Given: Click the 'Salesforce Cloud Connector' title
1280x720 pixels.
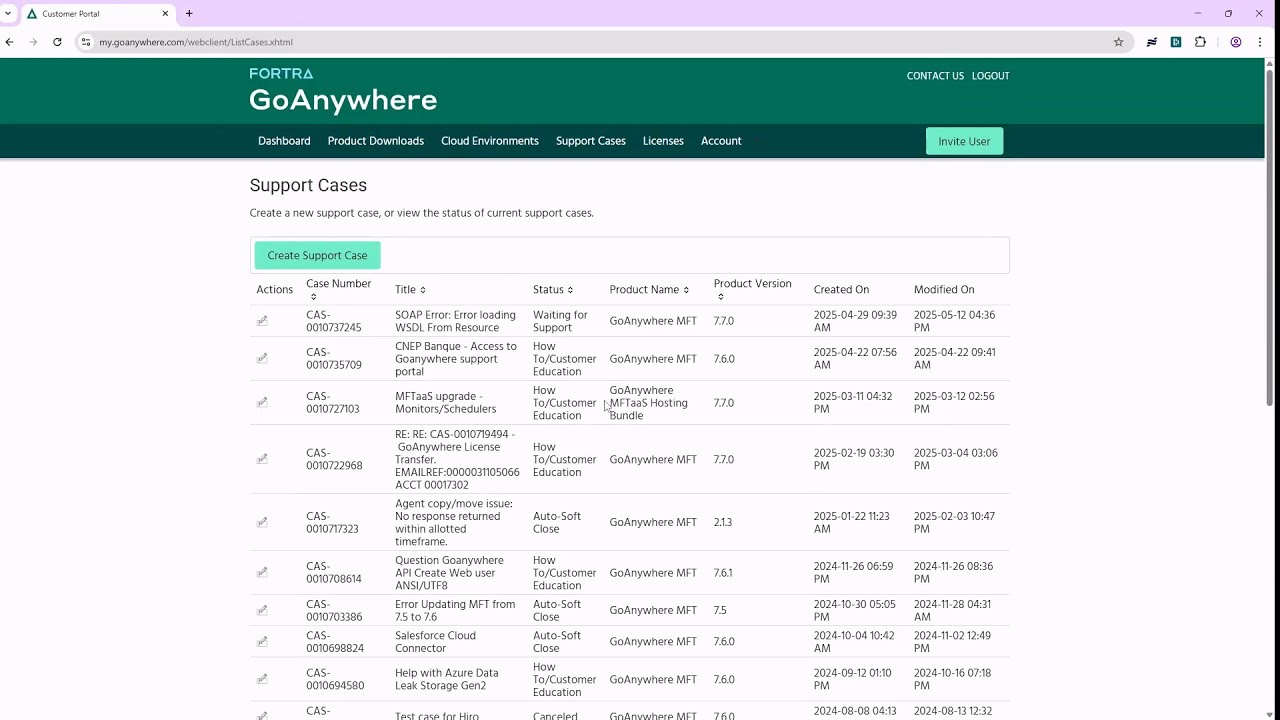Looking at the screenshot, I should pos(435,641).
